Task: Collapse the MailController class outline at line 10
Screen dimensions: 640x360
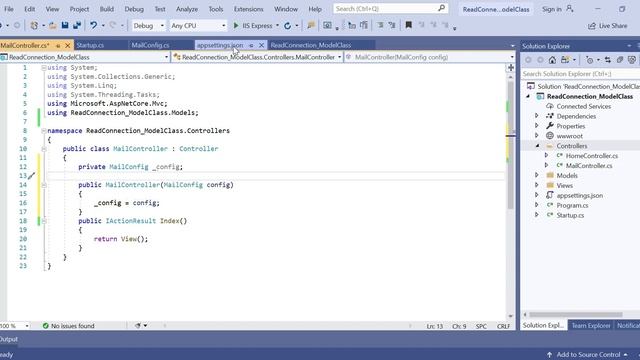Action: pyautogui.click(x=44, y=149)
